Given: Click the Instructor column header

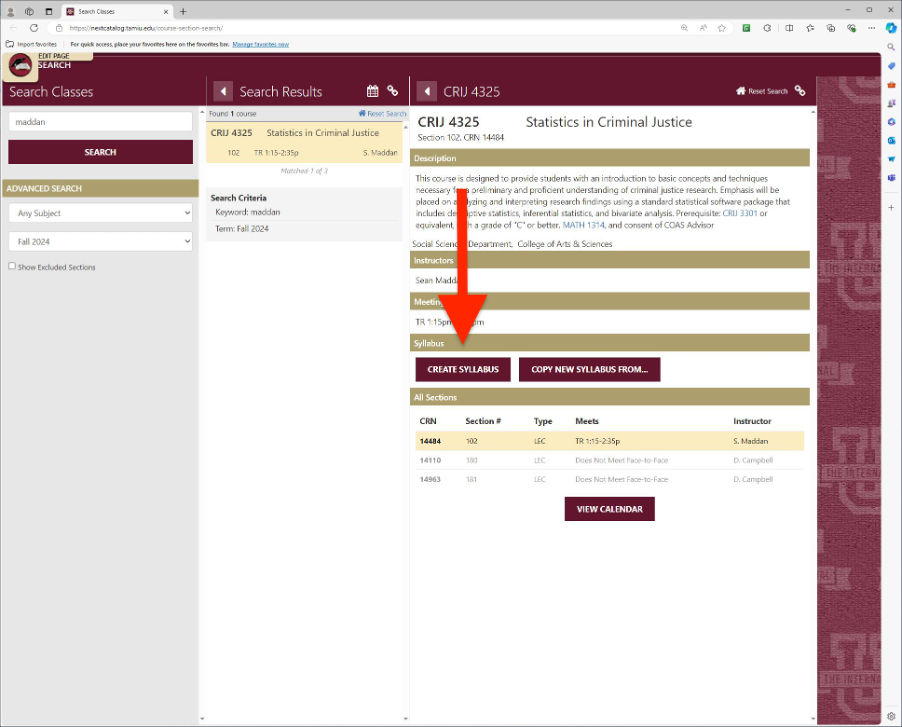Looking at the screenshot, I should [752, 421].
